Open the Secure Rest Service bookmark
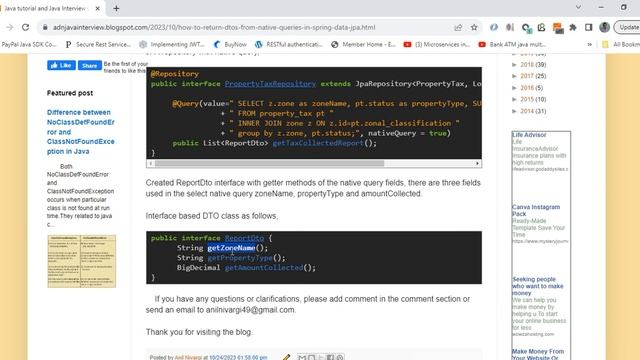 click(x=98, y=44)
